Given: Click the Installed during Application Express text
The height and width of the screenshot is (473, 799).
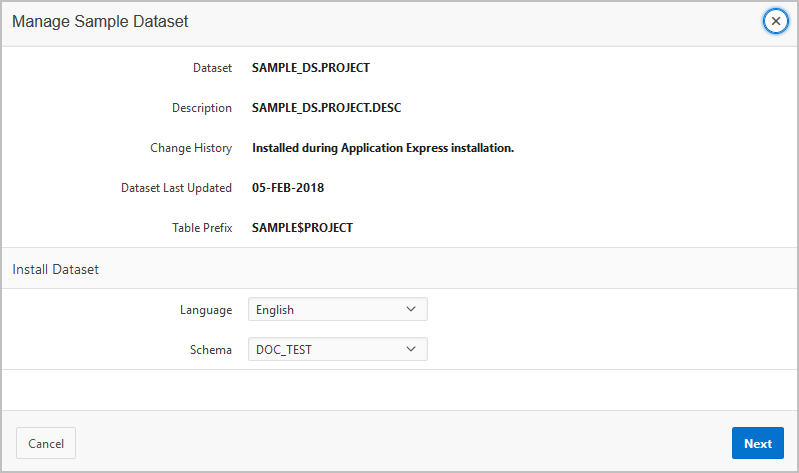Looking at the screenshot, I should click(382, 148).
